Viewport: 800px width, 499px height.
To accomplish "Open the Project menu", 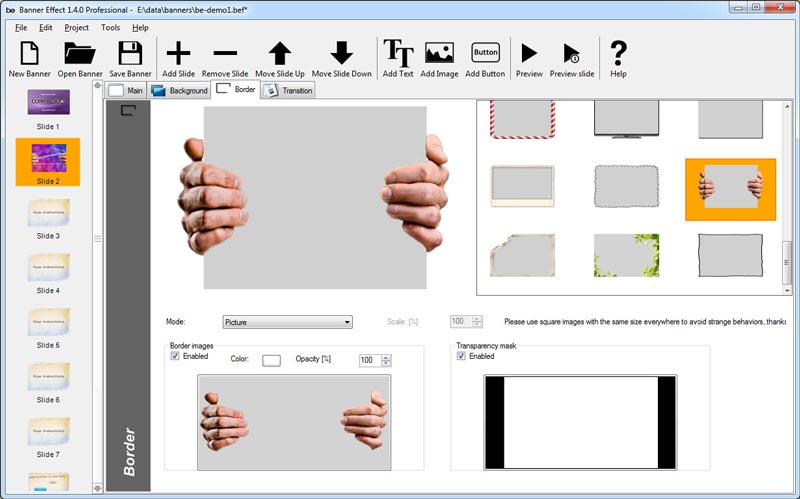I will tap(76, 27).
